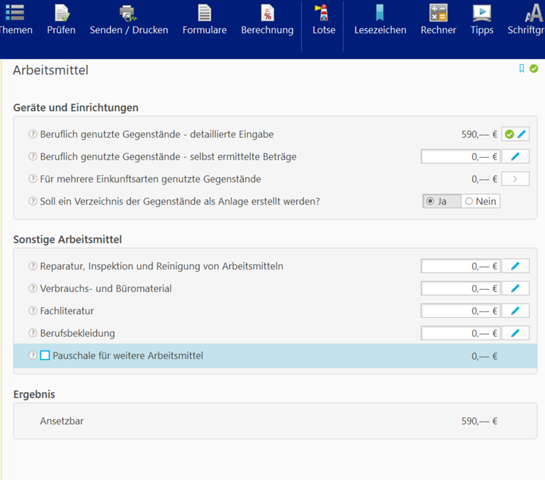The width and height of the screenshot is (545, 480).
Task: Change font size via Schriftgröße icon
Action: (x=534, y=13)
